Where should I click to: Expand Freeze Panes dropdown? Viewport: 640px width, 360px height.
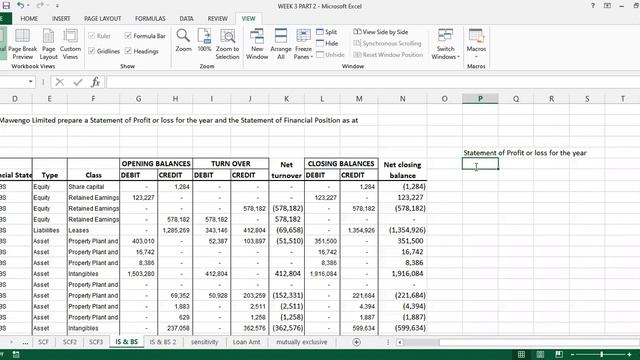coord(303,53)
